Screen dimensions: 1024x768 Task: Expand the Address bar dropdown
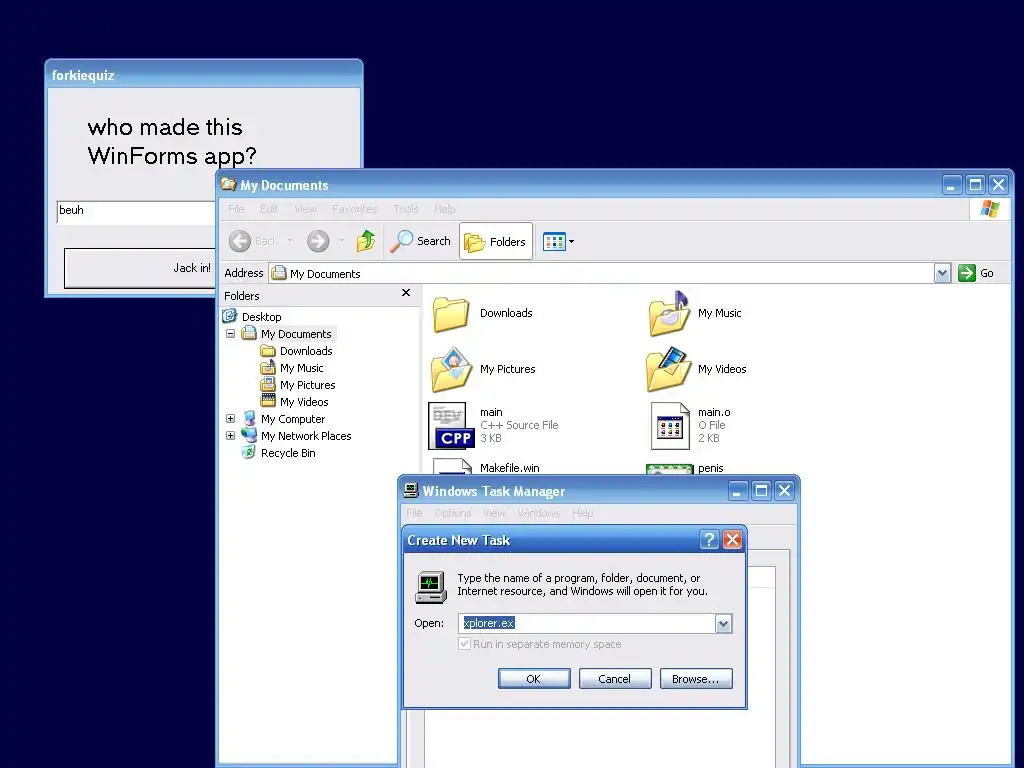(942, 273)
